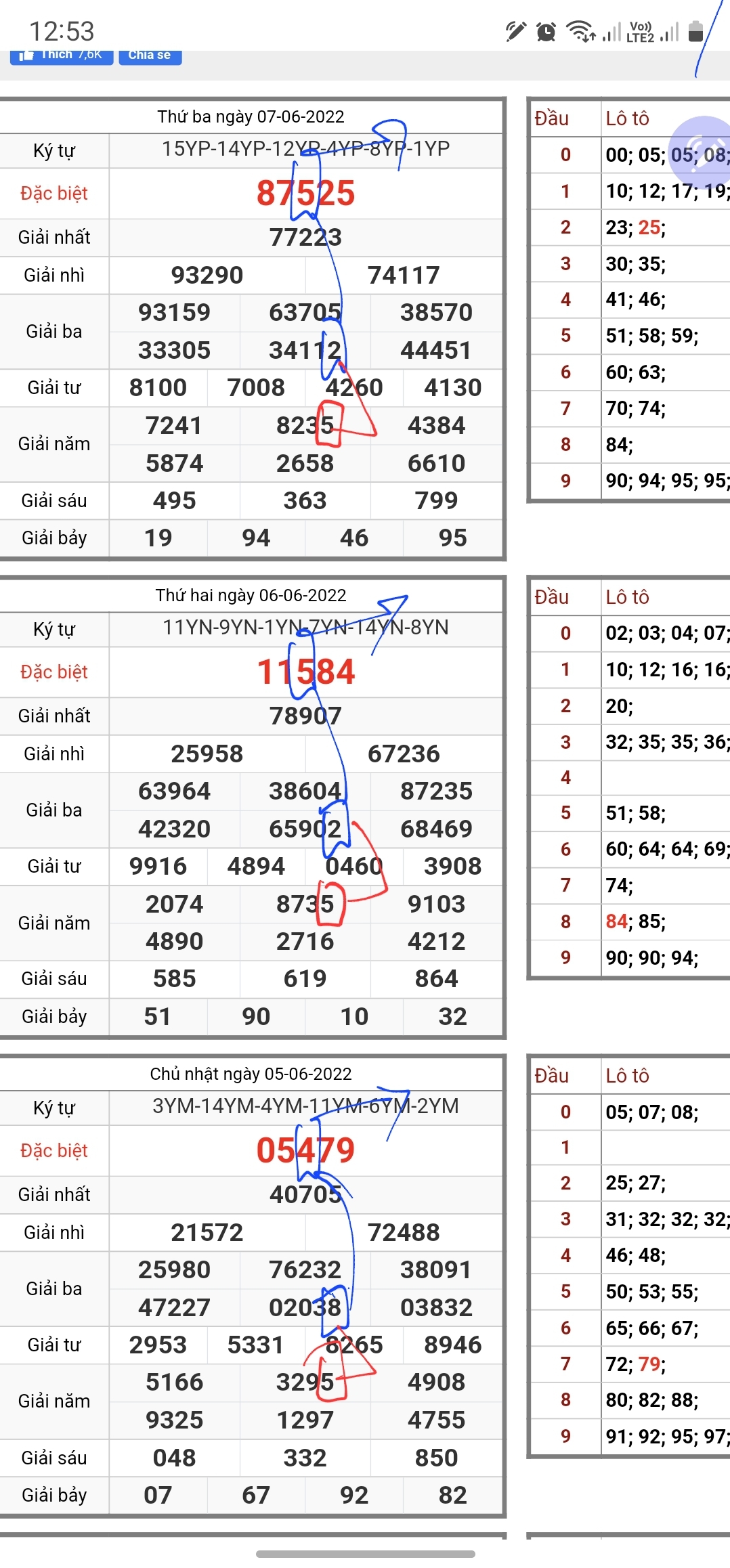Tap lô tô row 41; 46;
Screen dimensions: 730x1568
[636, 300]
